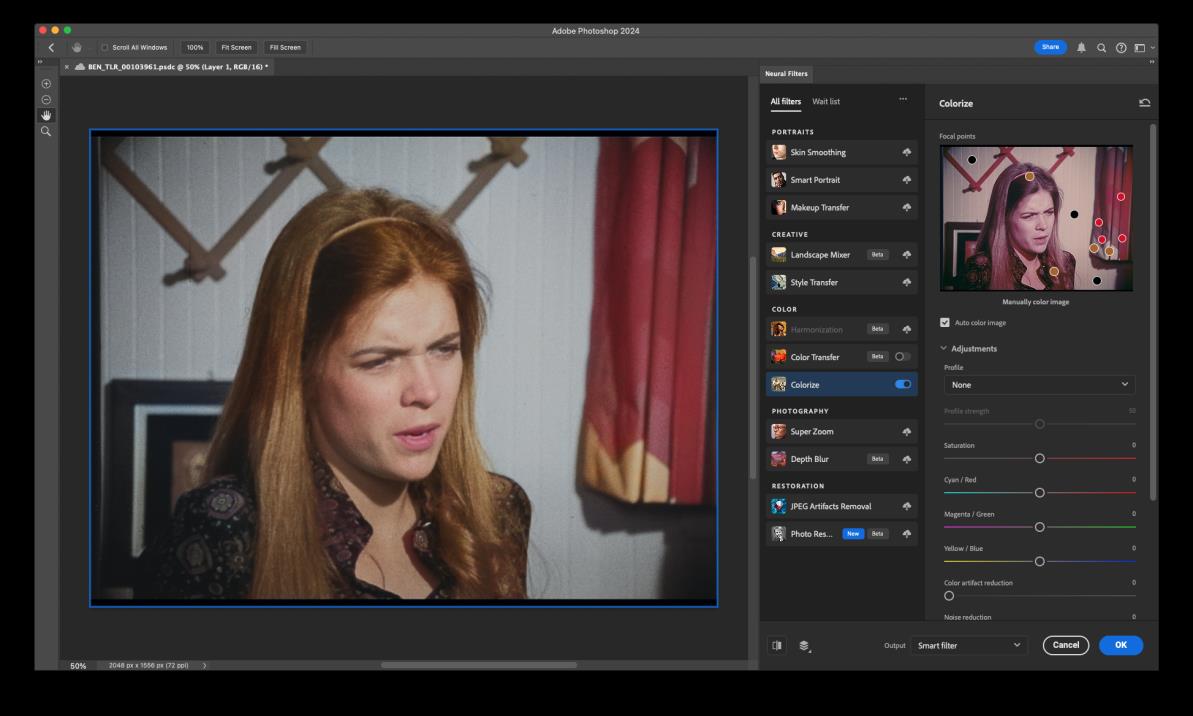Select the Zoom magnifier tool
Image resolution: width=1193 pixels, height=716 pixels.
click(x=46, y=131)
